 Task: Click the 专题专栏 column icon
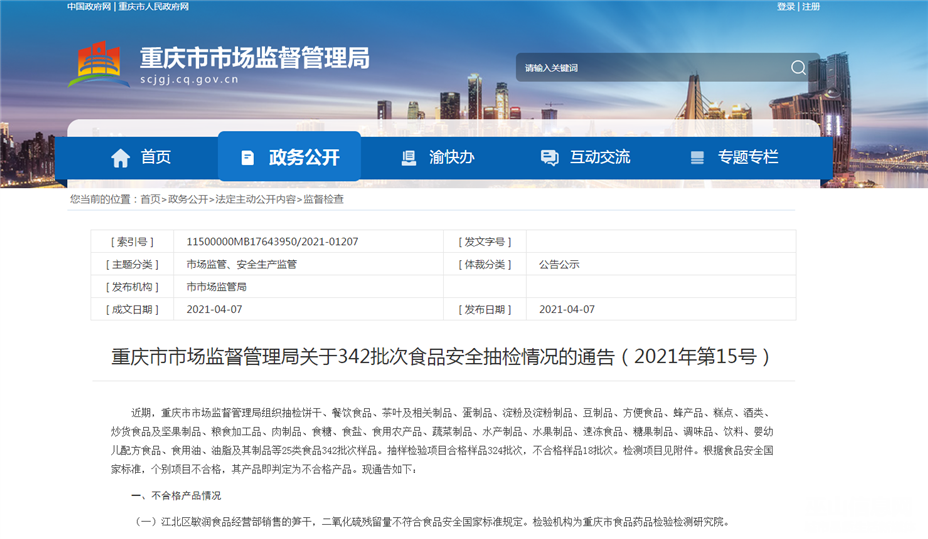pyautogui.click(x=697, y=158)
